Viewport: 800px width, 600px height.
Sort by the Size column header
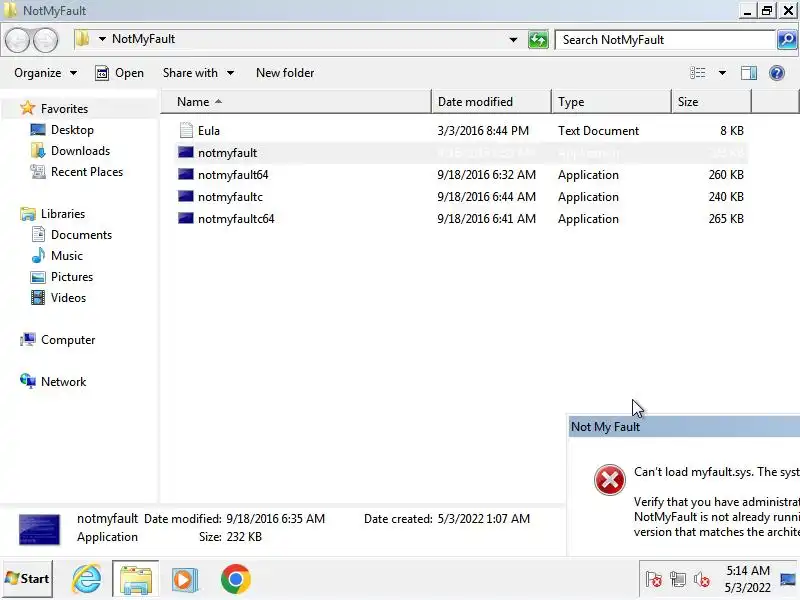(x=711, y=102)
